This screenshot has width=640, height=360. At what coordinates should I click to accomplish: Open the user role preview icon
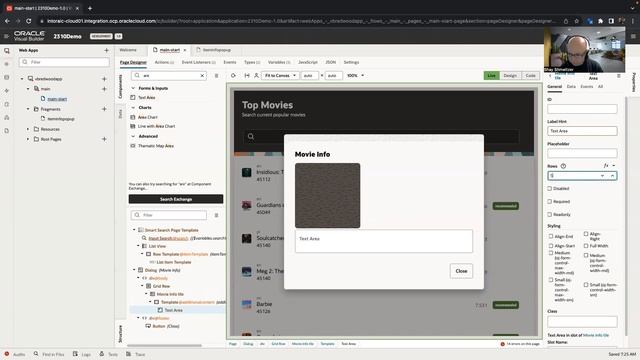[x=256, y=76]
